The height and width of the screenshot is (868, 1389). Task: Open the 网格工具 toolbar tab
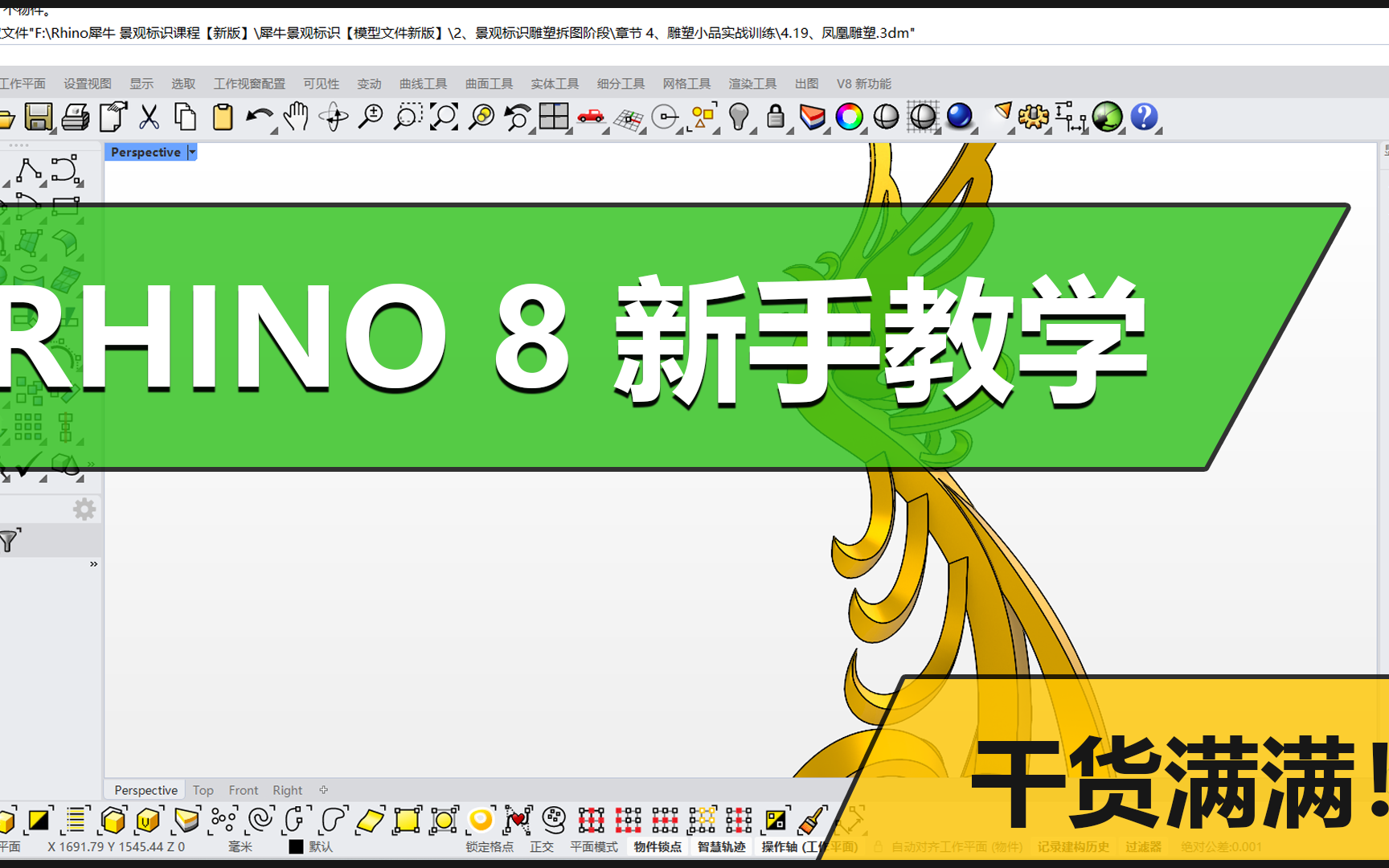[x=686, y=84]
